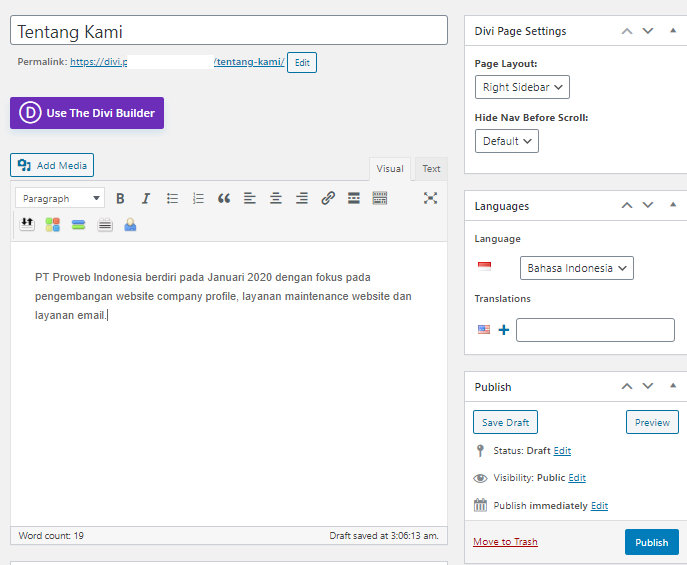Insert Read More tag
687x565 pixels.
(354, 198)
